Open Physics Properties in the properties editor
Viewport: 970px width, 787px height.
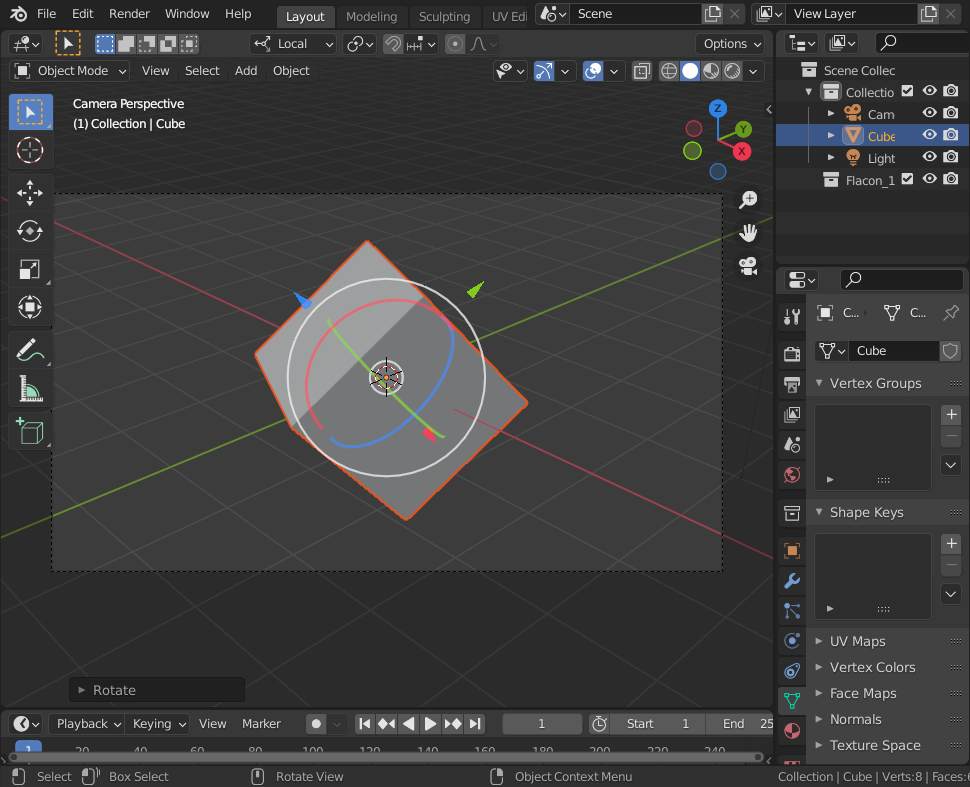point(791,641)
